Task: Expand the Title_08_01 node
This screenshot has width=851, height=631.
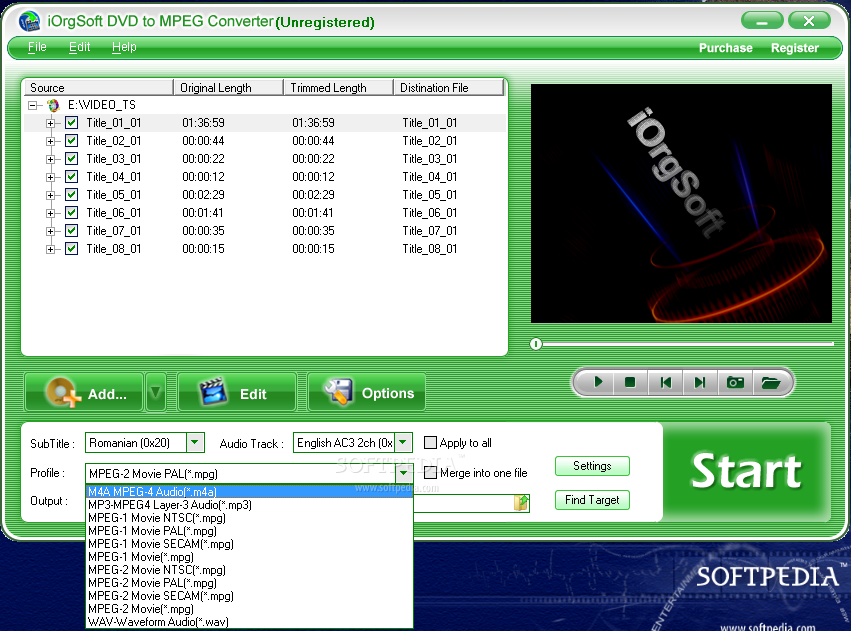Action: [50, 249]
